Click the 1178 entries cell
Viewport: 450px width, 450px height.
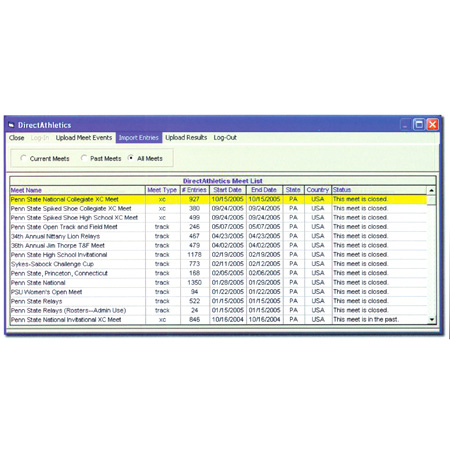tap(195, 255)
